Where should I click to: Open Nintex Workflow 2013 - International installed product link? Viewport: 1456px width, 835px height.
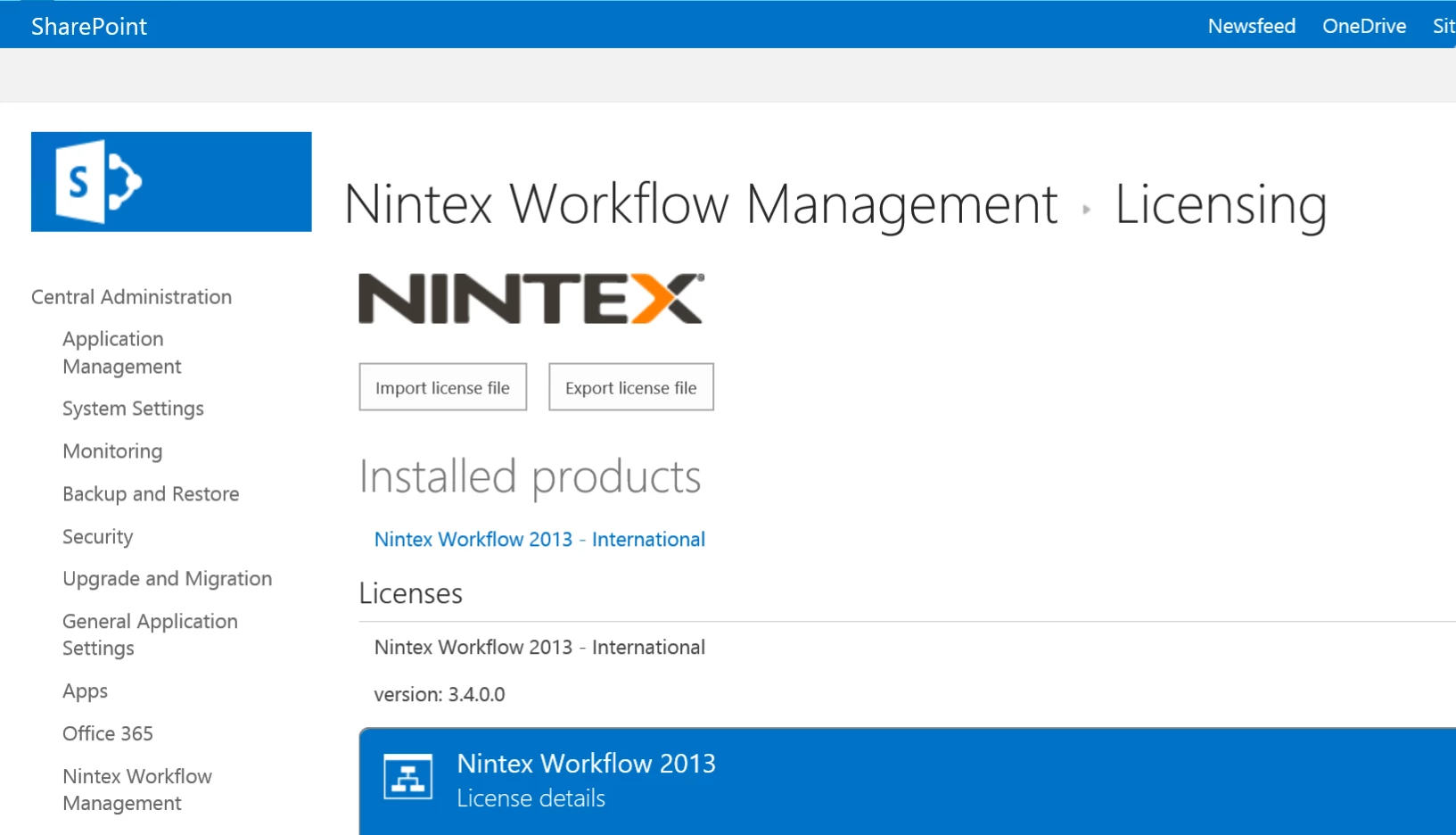click(539, 540)
